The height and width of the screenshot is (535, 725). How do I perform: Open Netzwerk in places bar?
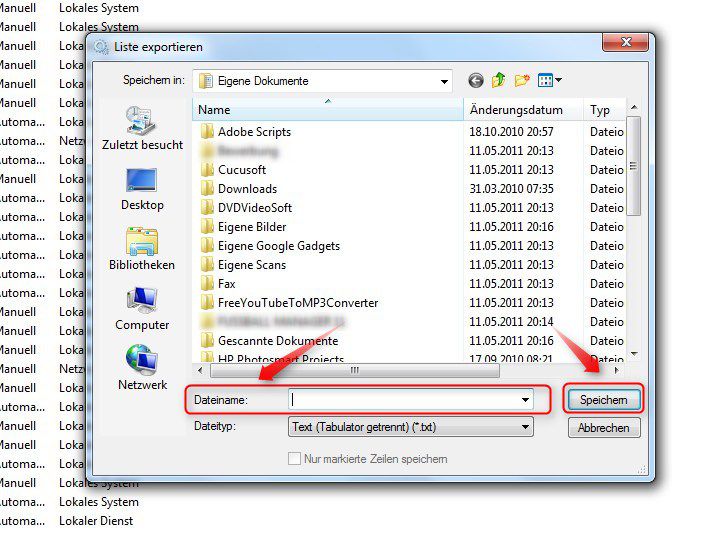[x=142, y=368]
